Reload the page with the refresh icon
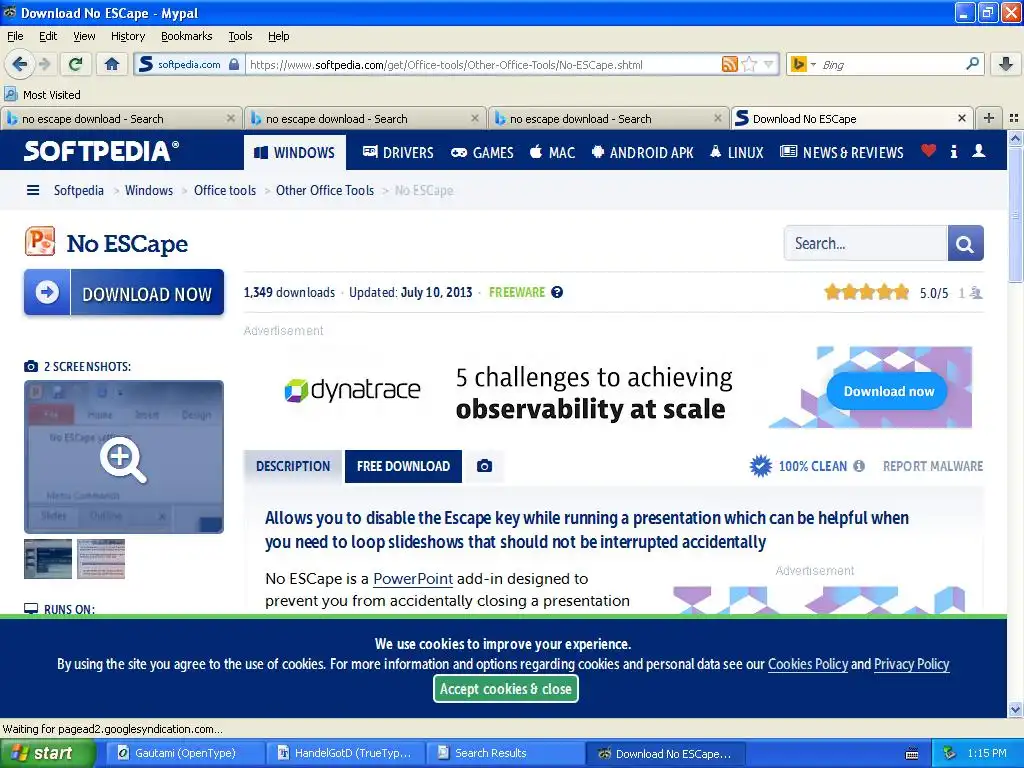 [x=76, y=64]
